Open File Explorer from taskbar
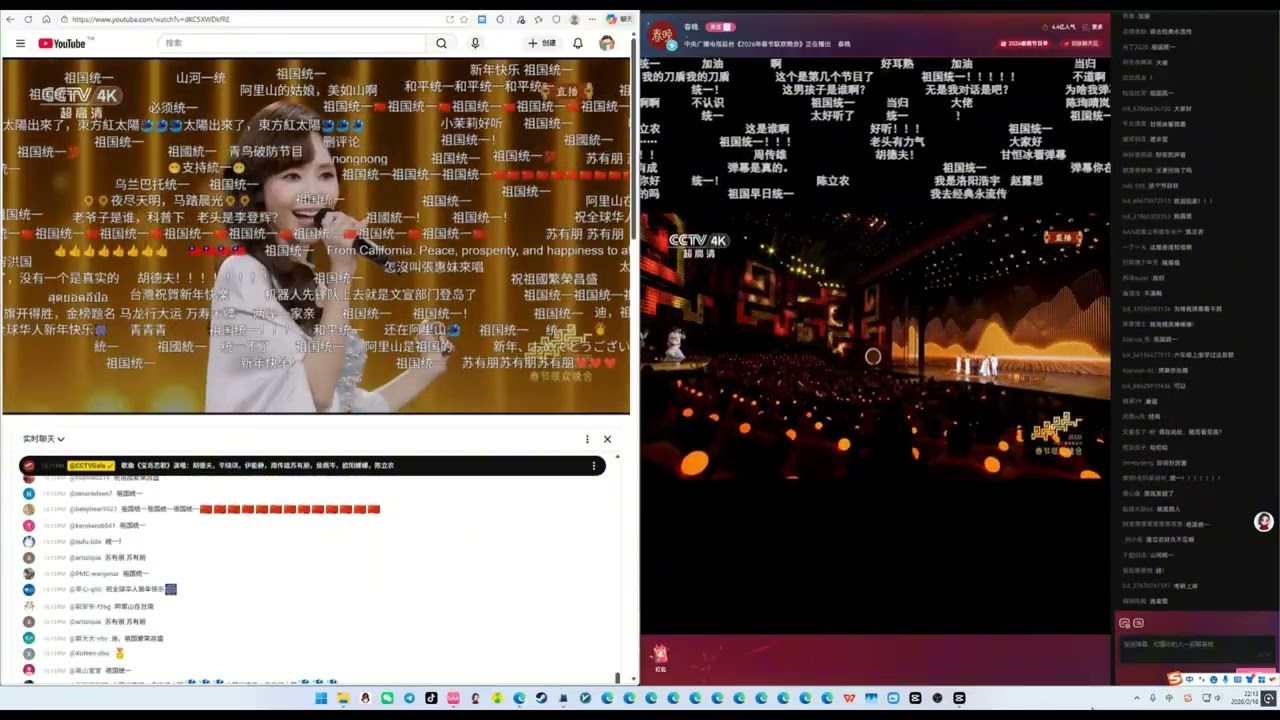Viewport: 1280px width, 720px height. (x=343, y=698)
